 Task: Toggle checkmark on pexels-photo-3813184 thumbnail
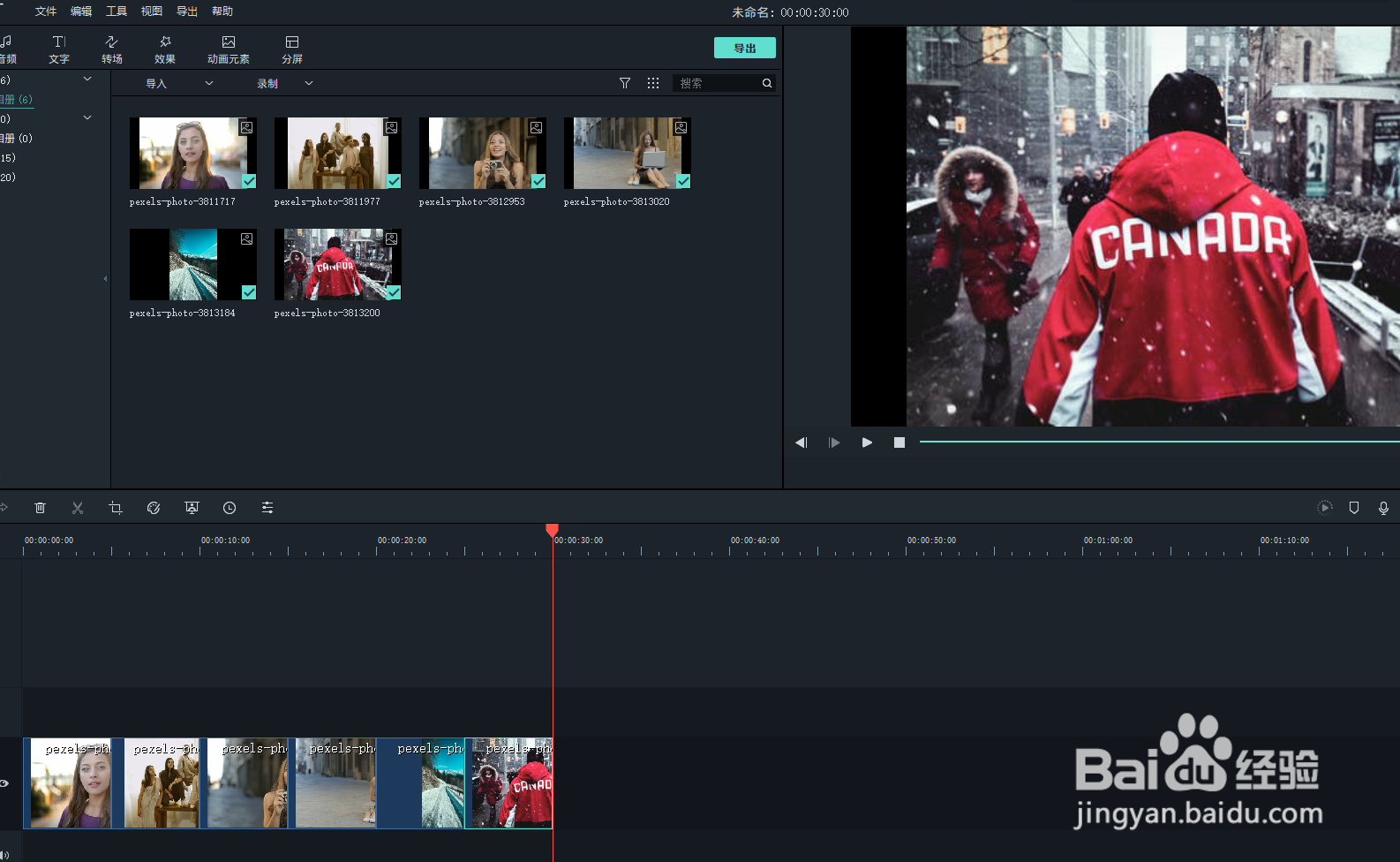(x=249, y=292)
